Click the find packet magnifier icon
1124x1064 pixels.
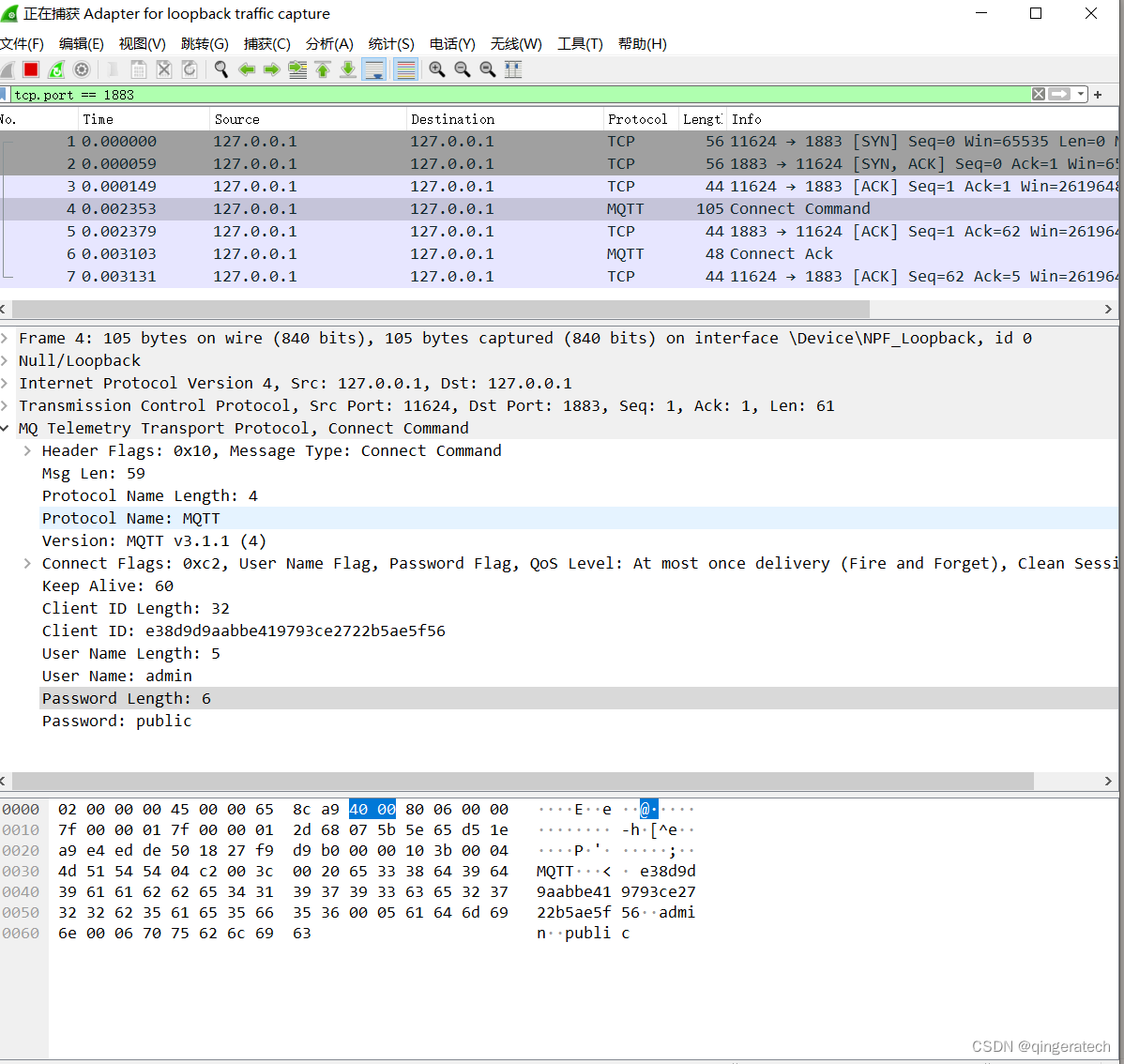(x=220, y=68)
